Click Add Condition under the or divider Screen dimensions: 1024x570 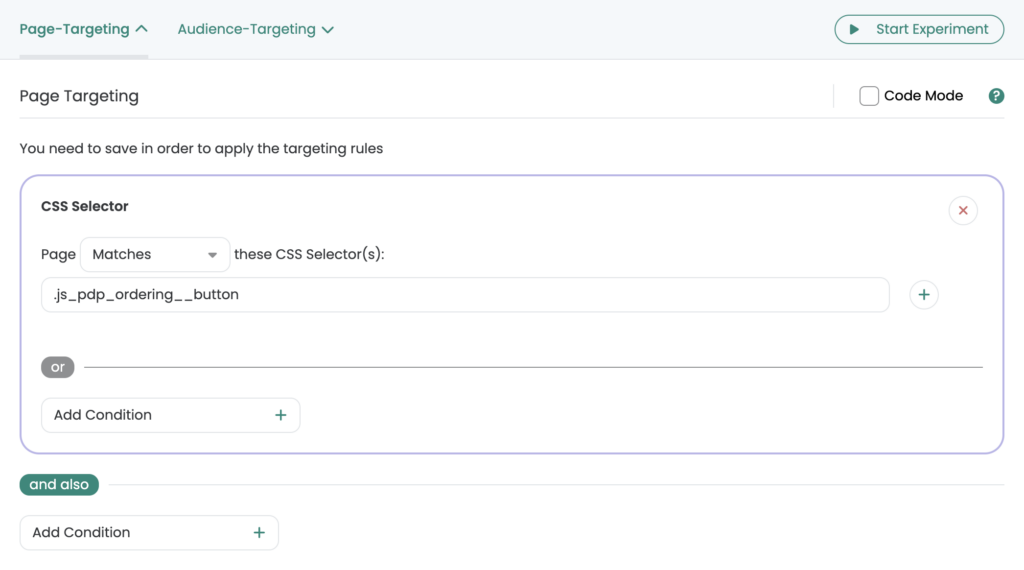pos(170,415)
